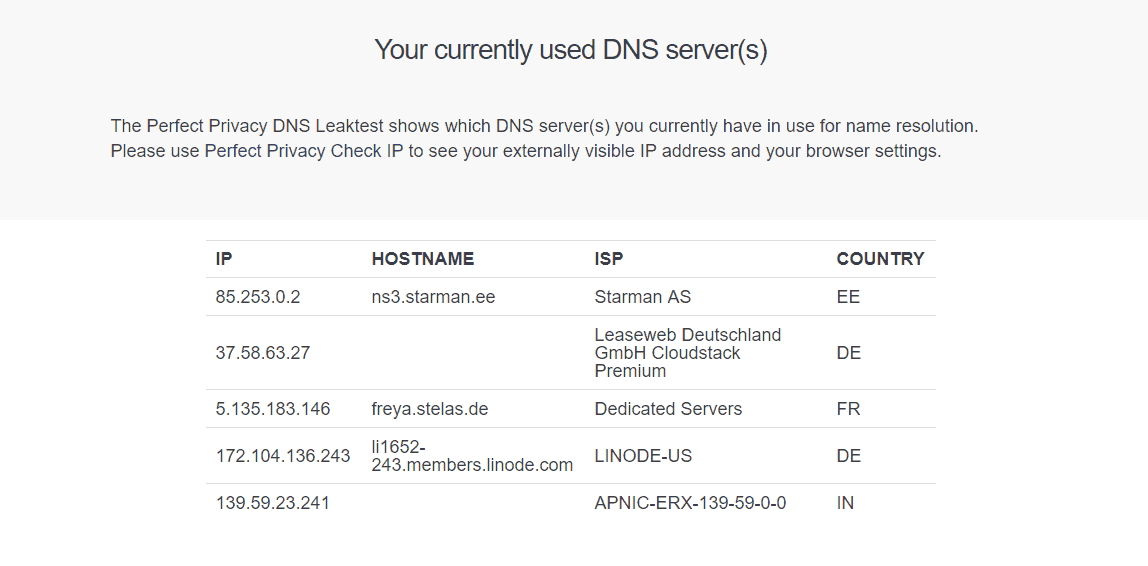Click Leaseweb Deutschland GmbH ISP entry
The height and width of the screenshot is (566, 1148).
click(x=687, y=353)
